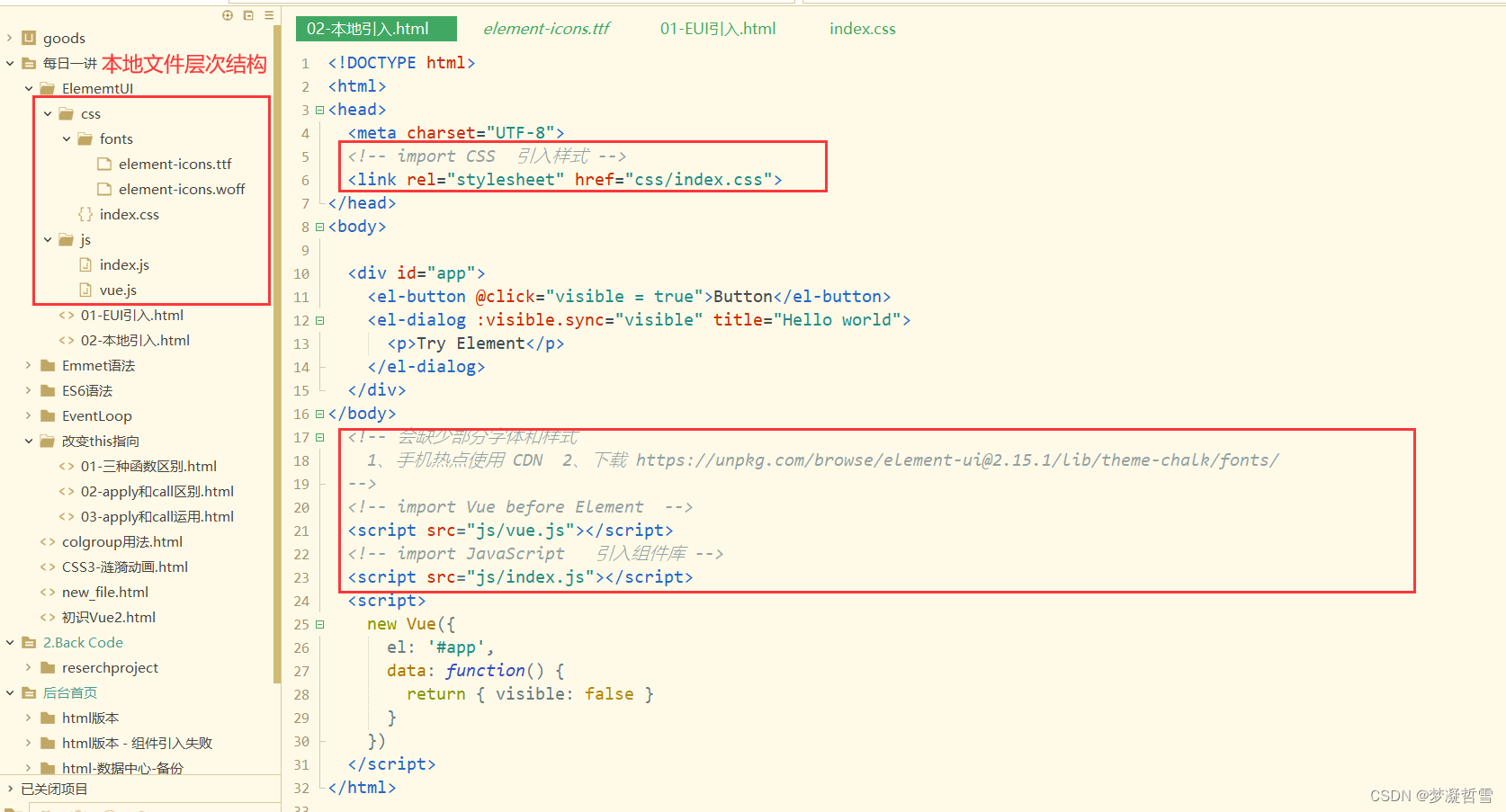Click the 01-EUI引入.html file icon in tree
1506x812 pixels.
coord(67,315)
